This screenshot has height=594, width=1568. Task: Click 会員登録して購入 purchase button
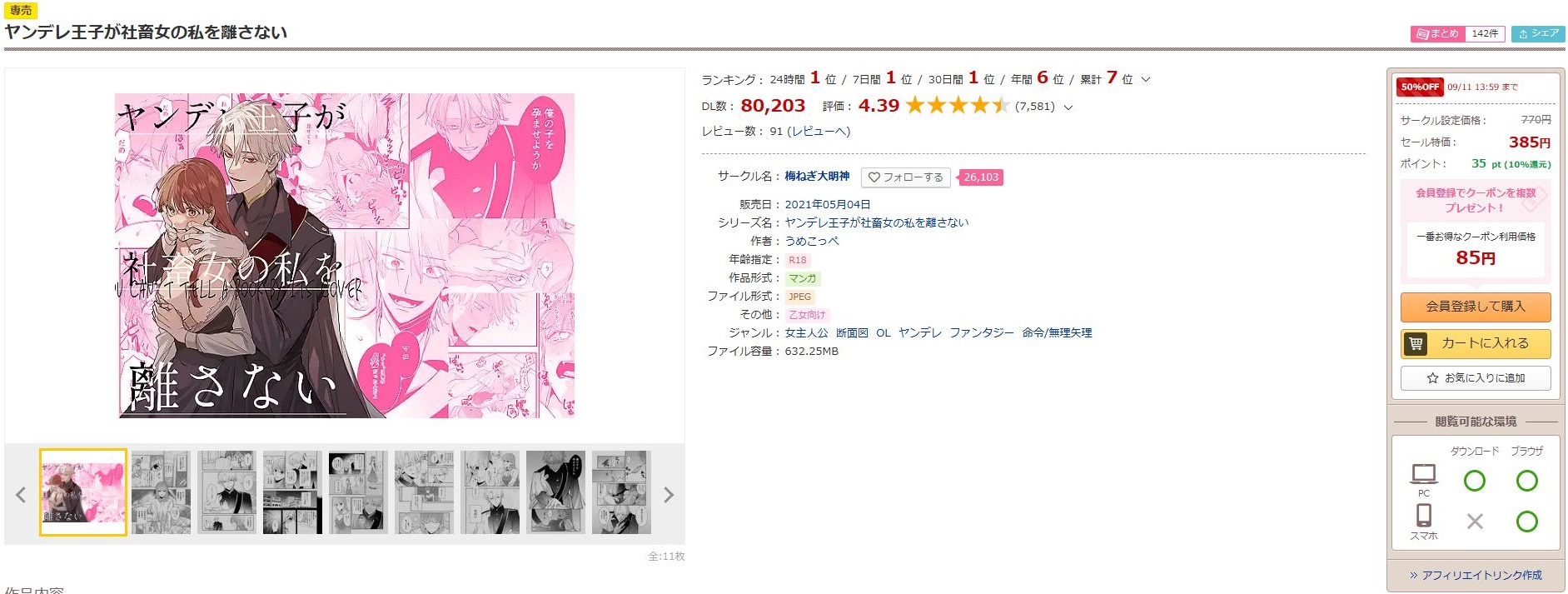pos(1476,307)
